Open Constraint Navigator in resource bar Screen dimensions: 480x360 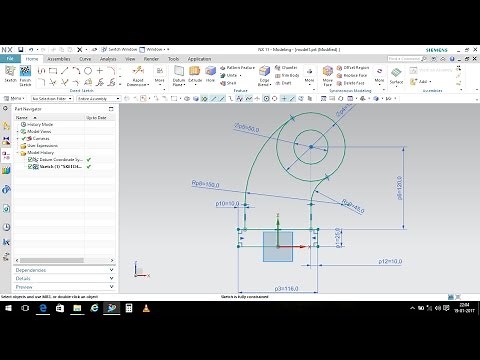[6, 141]
